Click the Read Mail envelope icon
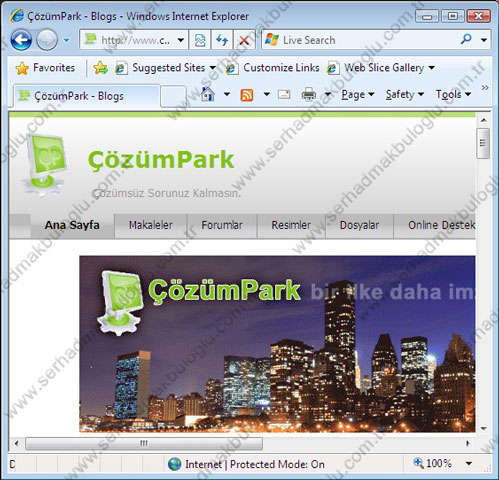 click(284, 95)
